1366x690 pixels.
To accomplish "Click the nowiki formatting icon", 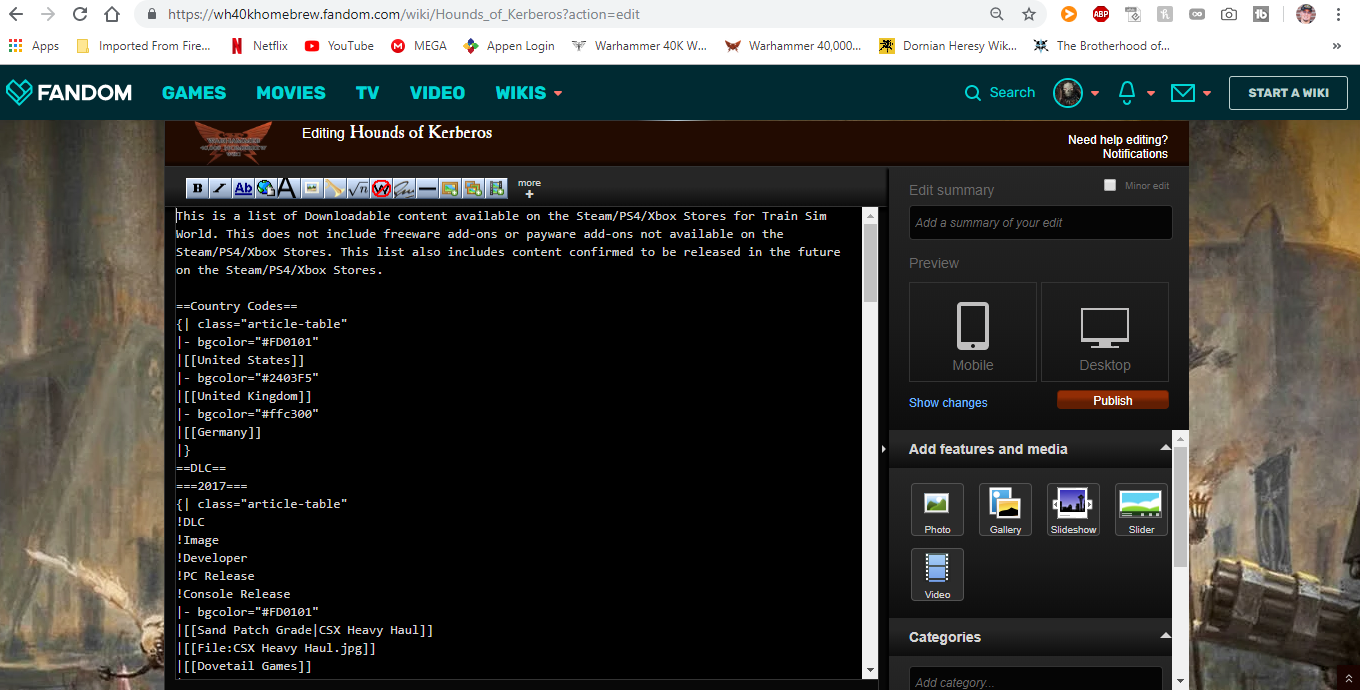I will click(381, 188).
